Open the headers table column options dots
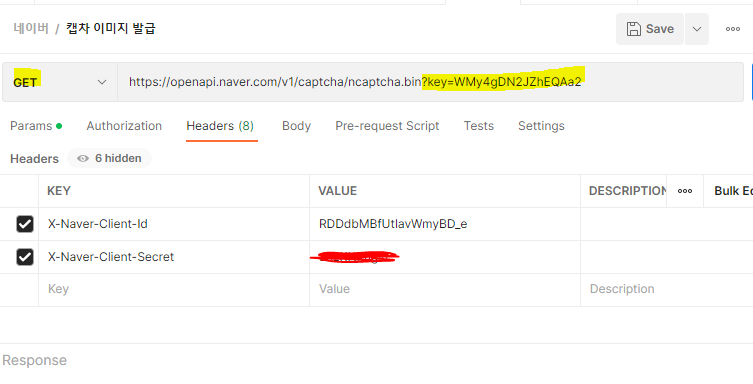Image resolution: width=753 pixels, height=384 pixels. click(x=685, y=191)
